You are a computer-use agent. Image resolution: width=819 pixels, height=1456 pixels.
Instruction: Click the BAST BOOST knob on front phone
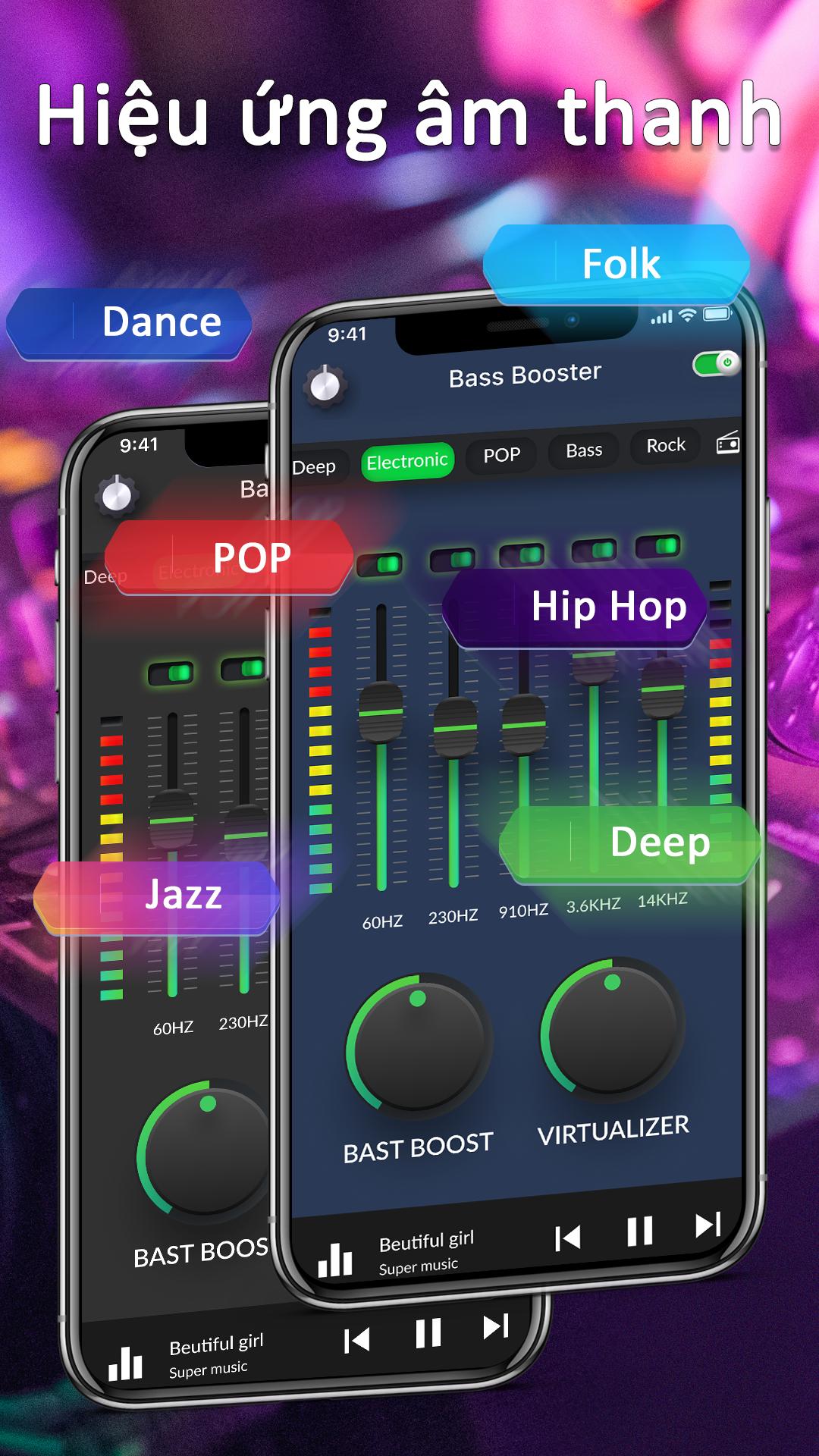[x=419, y=1048]
